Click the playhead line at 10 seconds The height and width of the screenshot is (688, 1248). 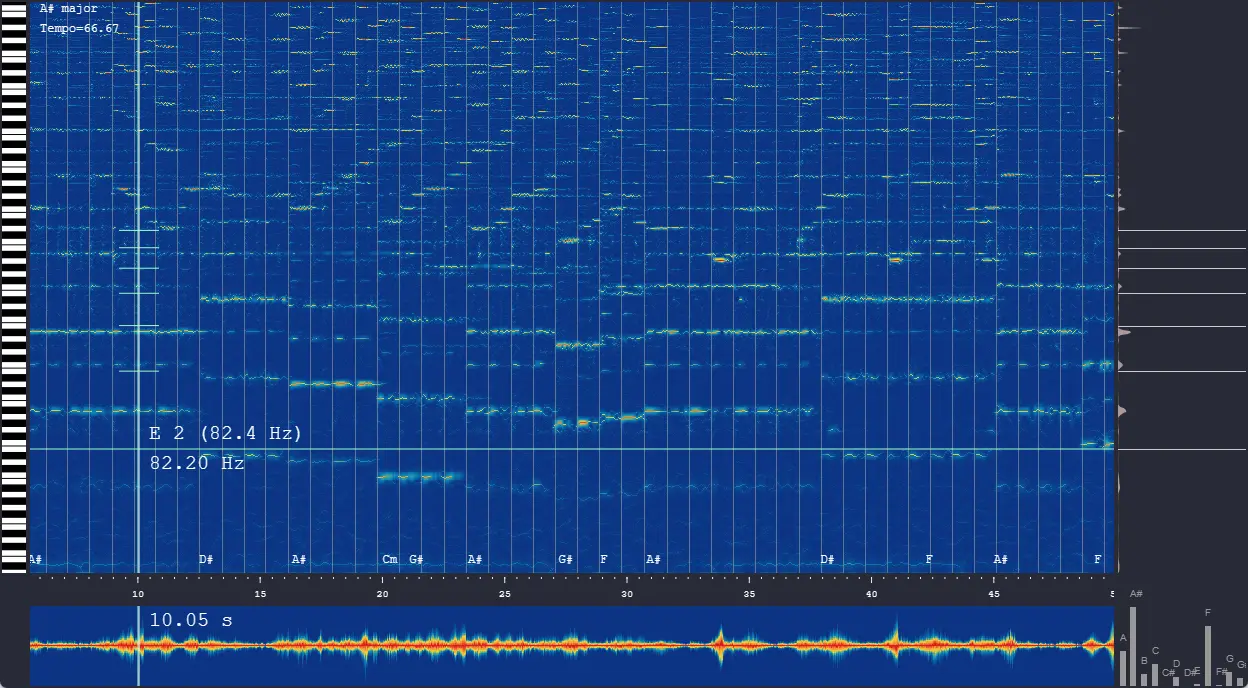(x=138, y=300)
